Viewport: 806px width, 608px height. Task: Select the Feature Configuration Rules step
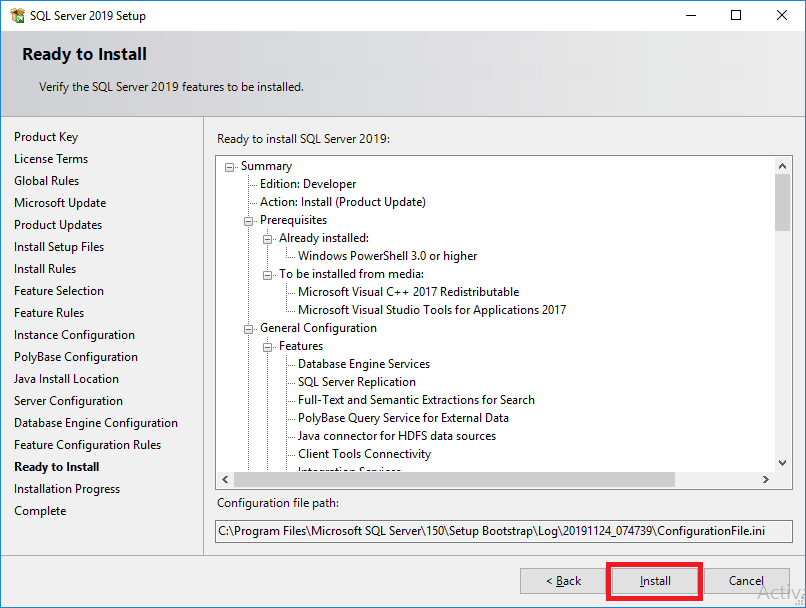click(87, 445)
